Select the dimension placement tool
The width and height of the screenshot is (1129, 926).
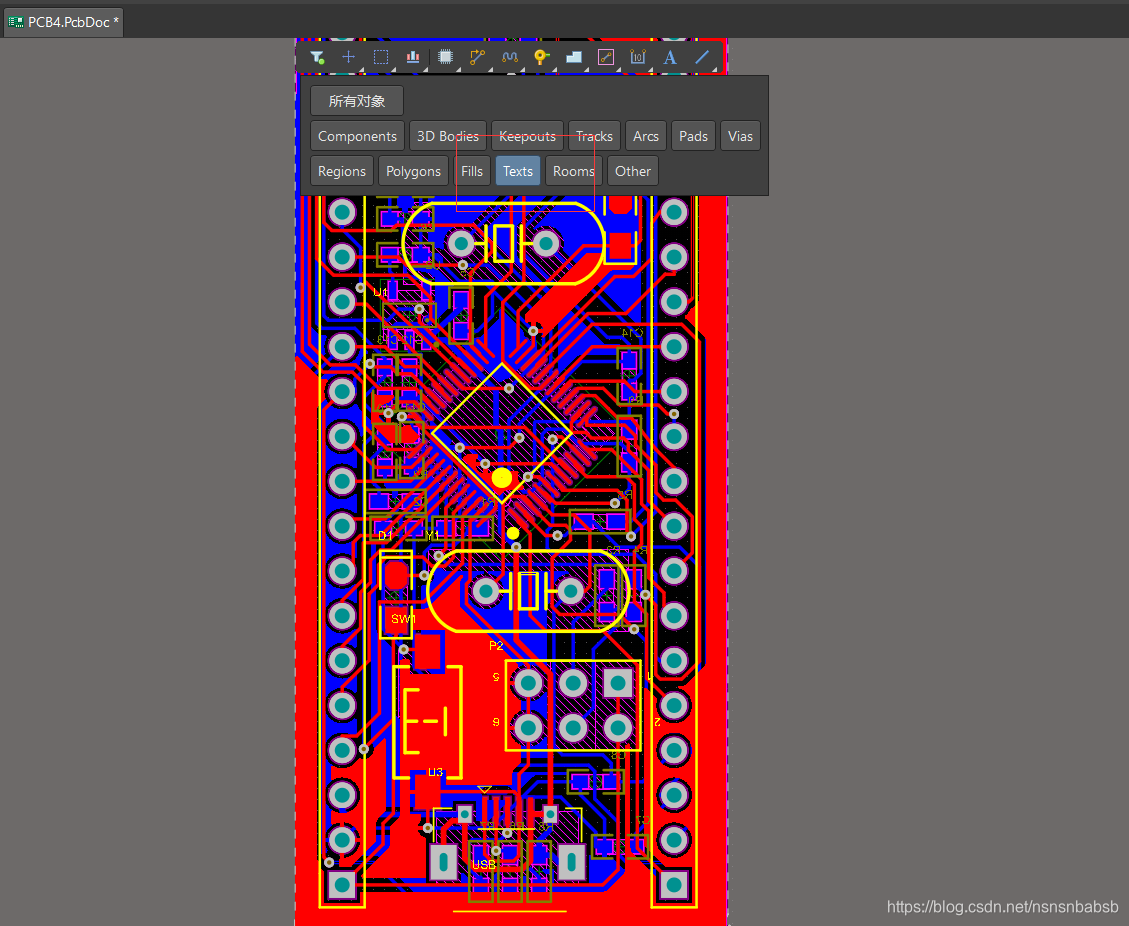(638, 57)
